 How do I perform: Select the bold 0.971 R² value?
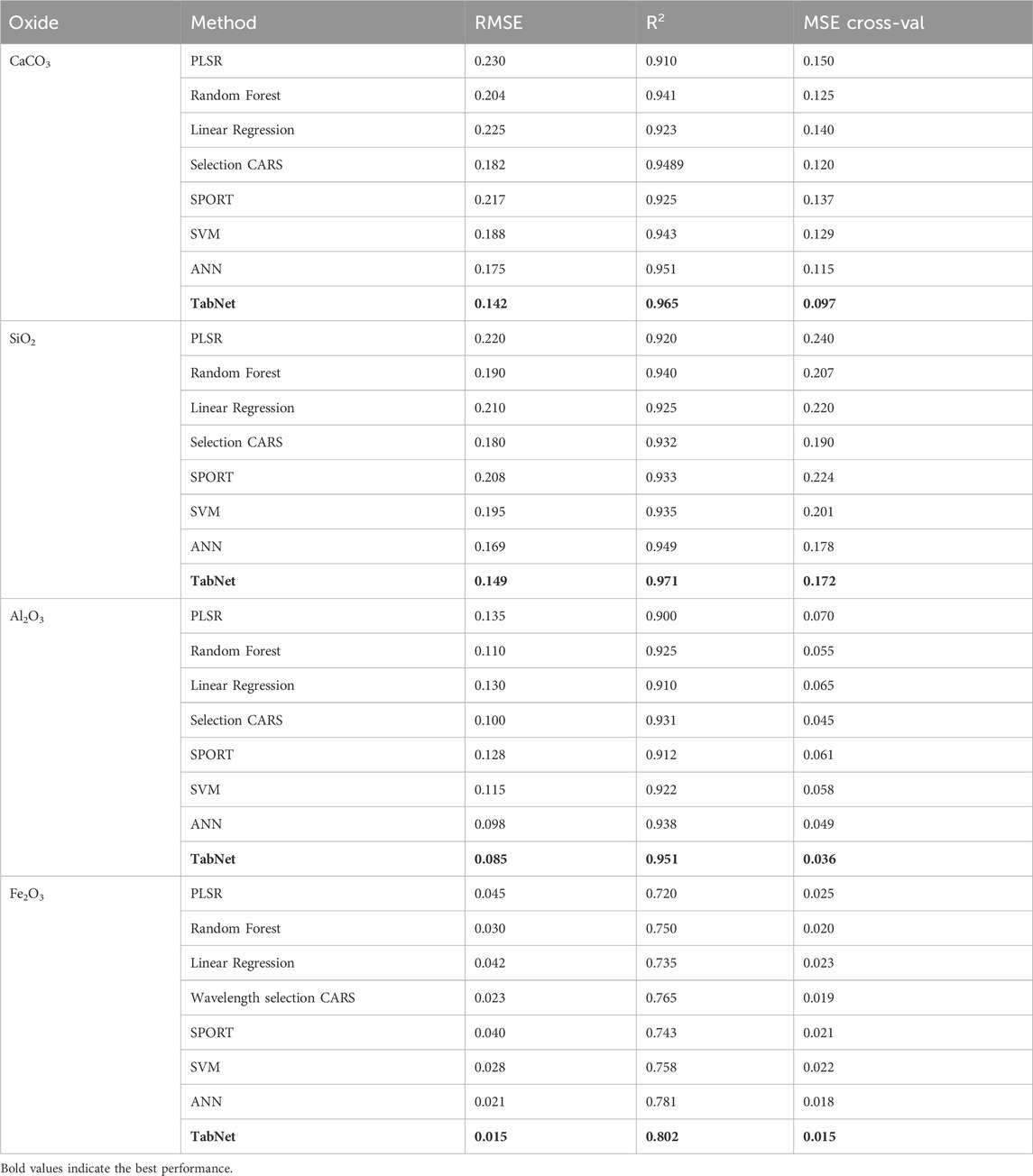point(662,582)
